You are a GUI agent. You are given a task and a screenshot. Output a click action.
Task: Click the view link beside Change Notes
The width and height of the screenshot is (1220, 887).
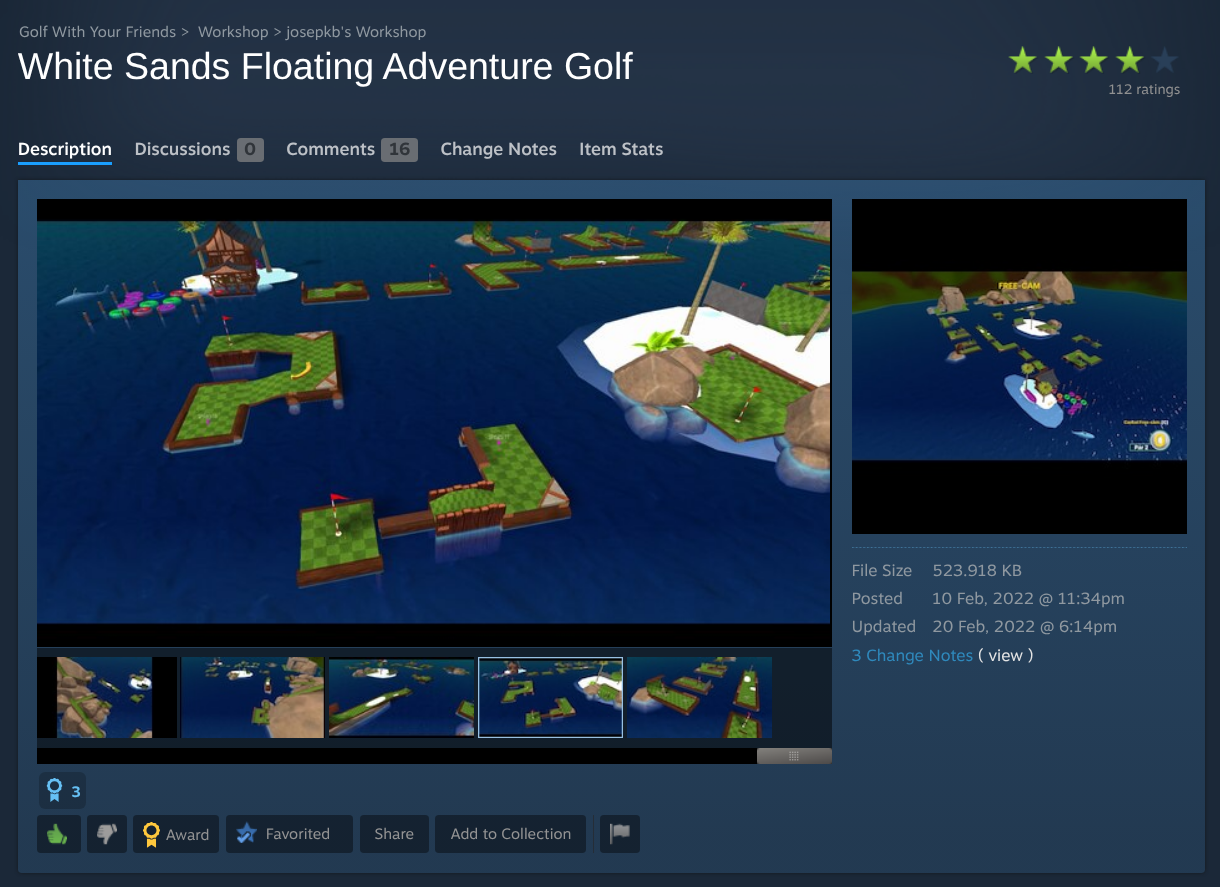click(1005, 655)
